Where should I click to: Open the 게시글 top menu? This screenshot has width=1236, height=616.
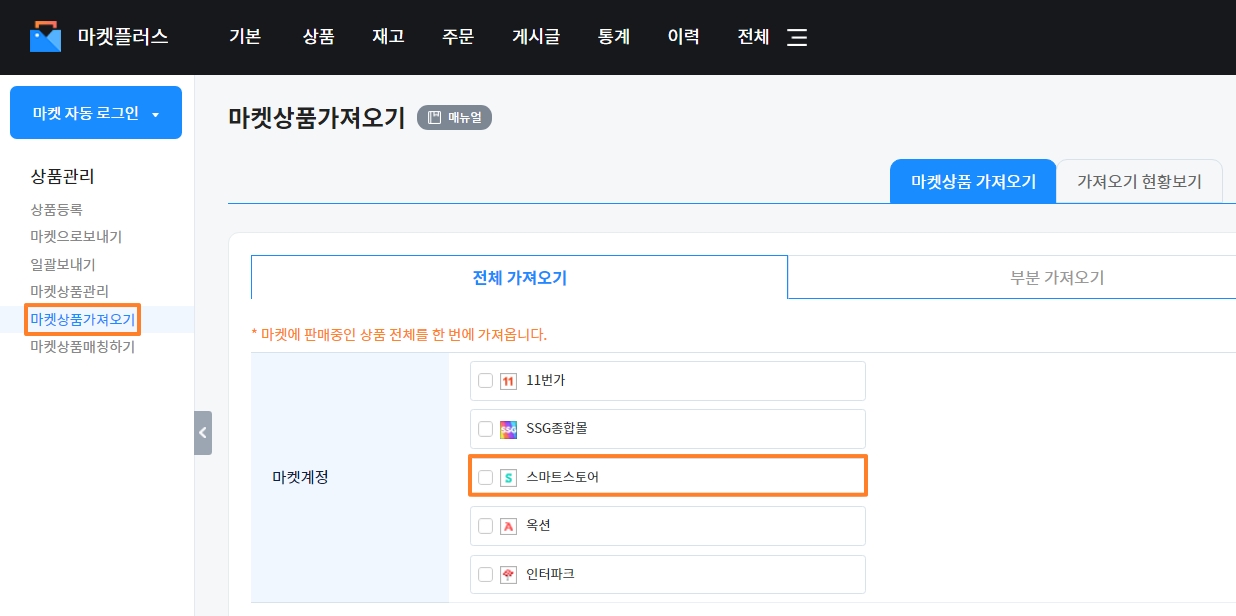tap(536, 37)
